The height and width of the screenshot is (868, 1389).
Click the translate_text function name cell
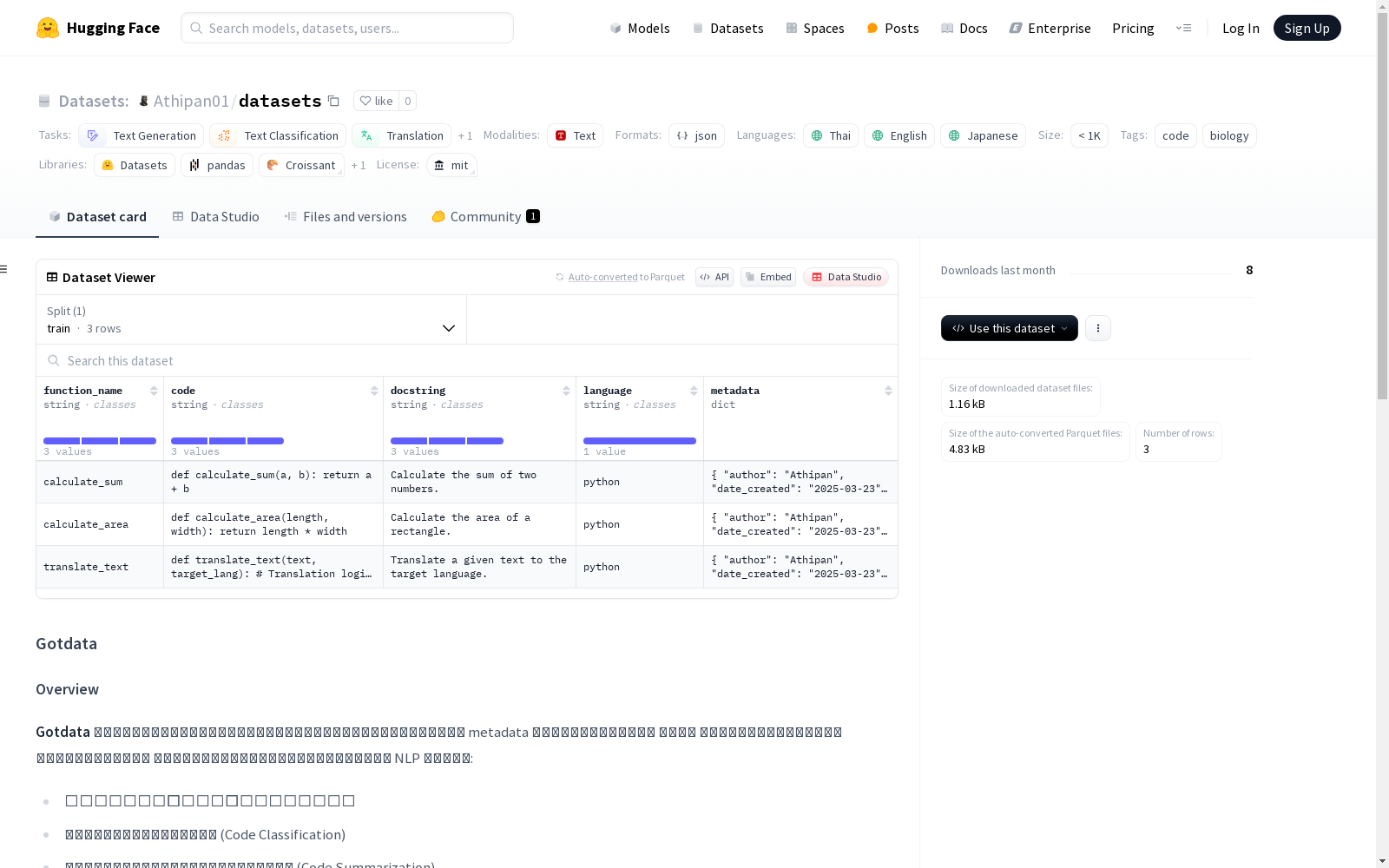point(100,567)
